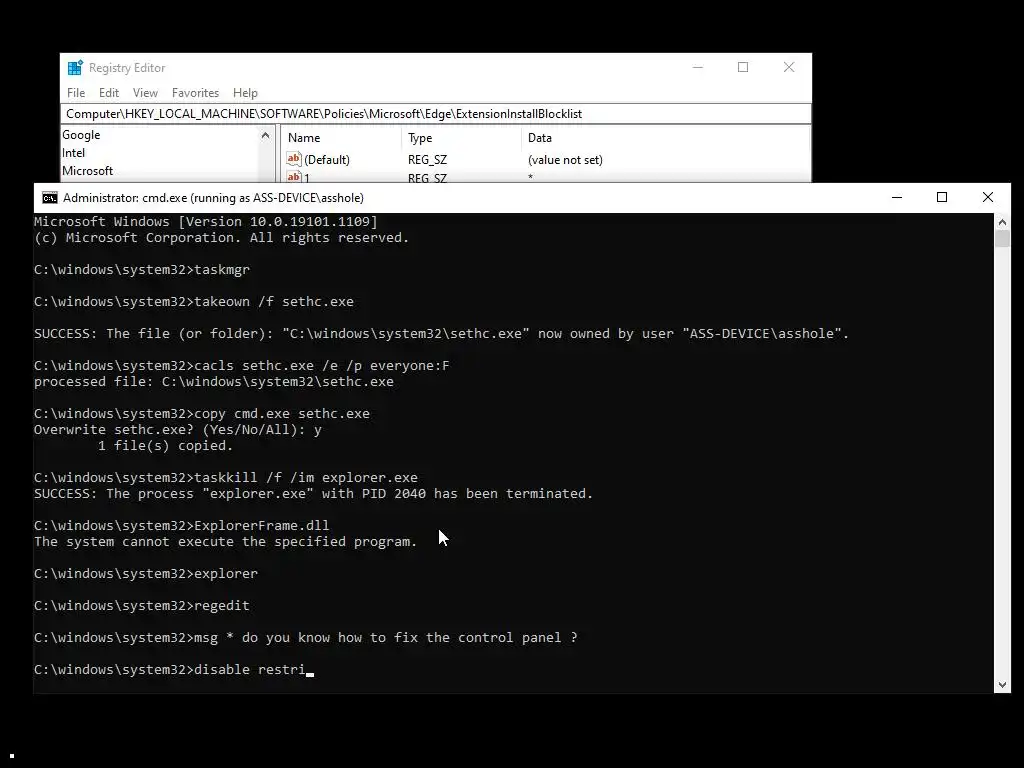Image resolution: width=1024 pixels, height=768 pixels.
Task: Click the cmd.exe title bar icon
Action: tap(50, 198)
